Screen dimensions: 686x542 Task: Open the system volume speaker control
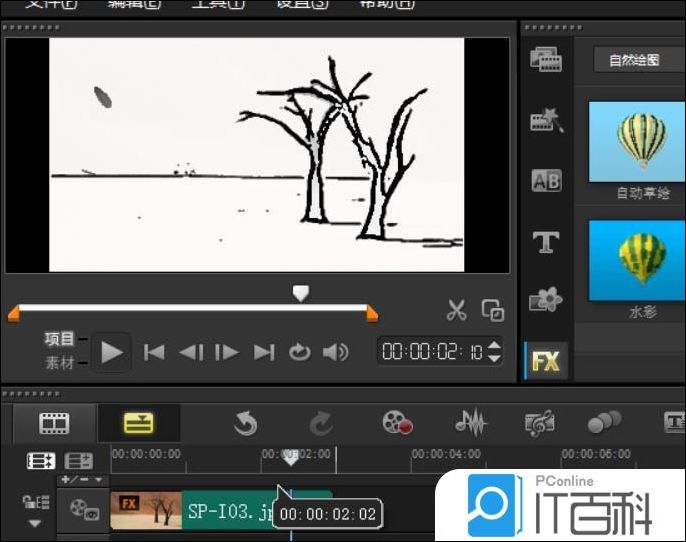[335, 352]
